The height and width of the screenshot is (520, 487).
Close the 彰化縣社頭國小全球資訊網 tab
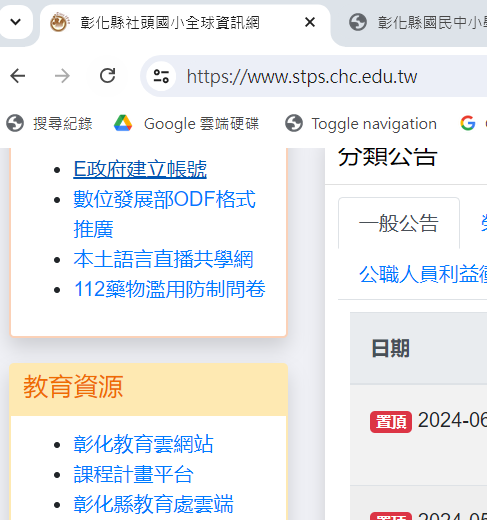click(310, 22)
